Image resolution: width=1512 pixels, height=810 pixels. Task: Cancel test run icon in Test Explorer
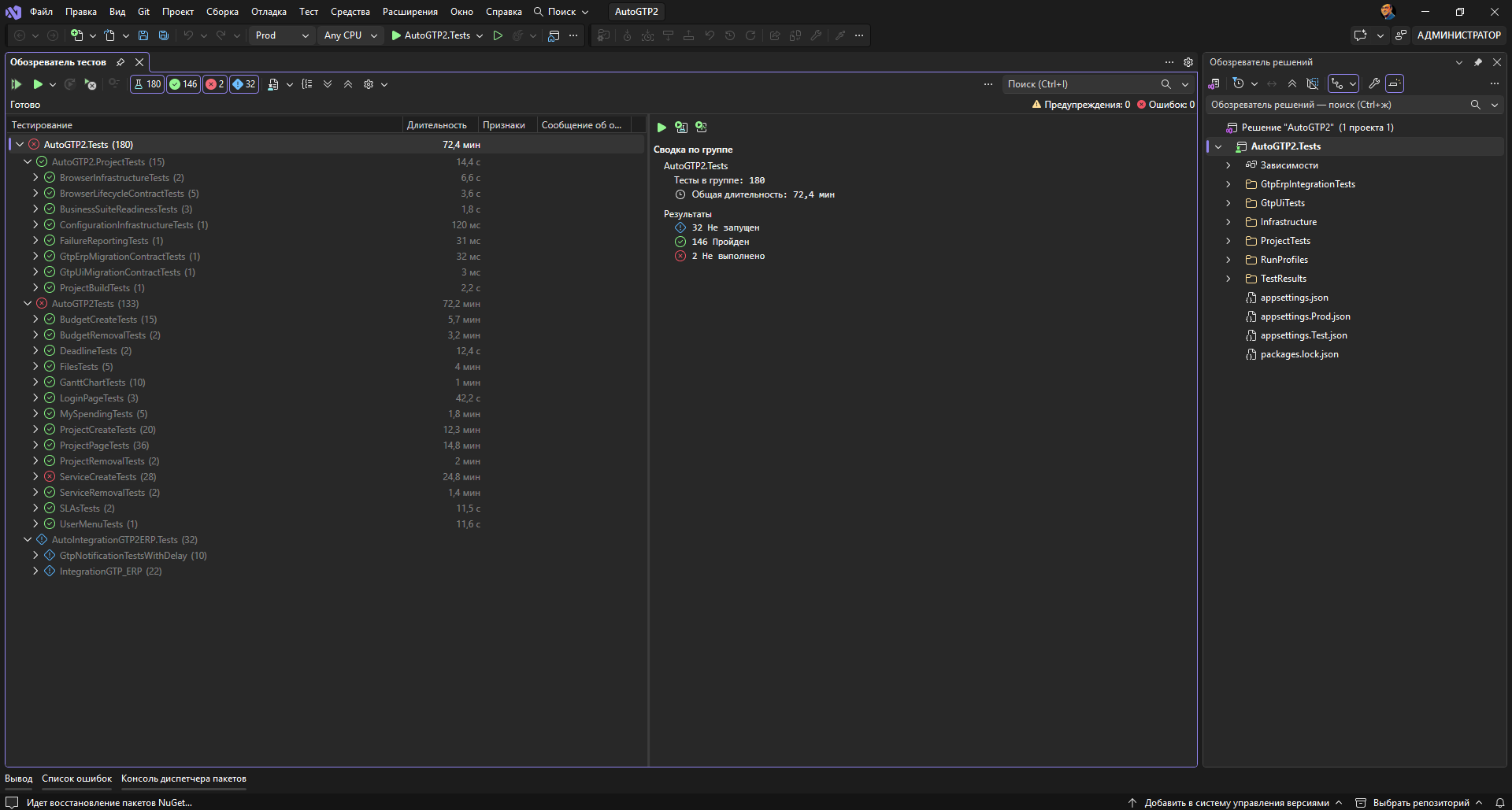click(x=91, y=84)
